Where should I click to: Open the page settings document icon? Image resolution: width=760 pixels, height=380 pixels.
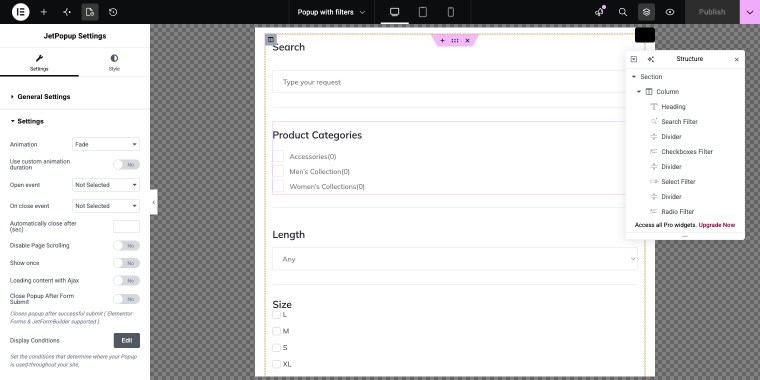pyautogui.click(x=90, y=12)
